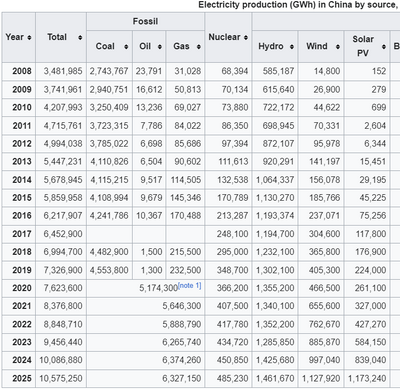Click the Hydro header label
The height and width of the screenshot is (389, 400).
point(271,46)
